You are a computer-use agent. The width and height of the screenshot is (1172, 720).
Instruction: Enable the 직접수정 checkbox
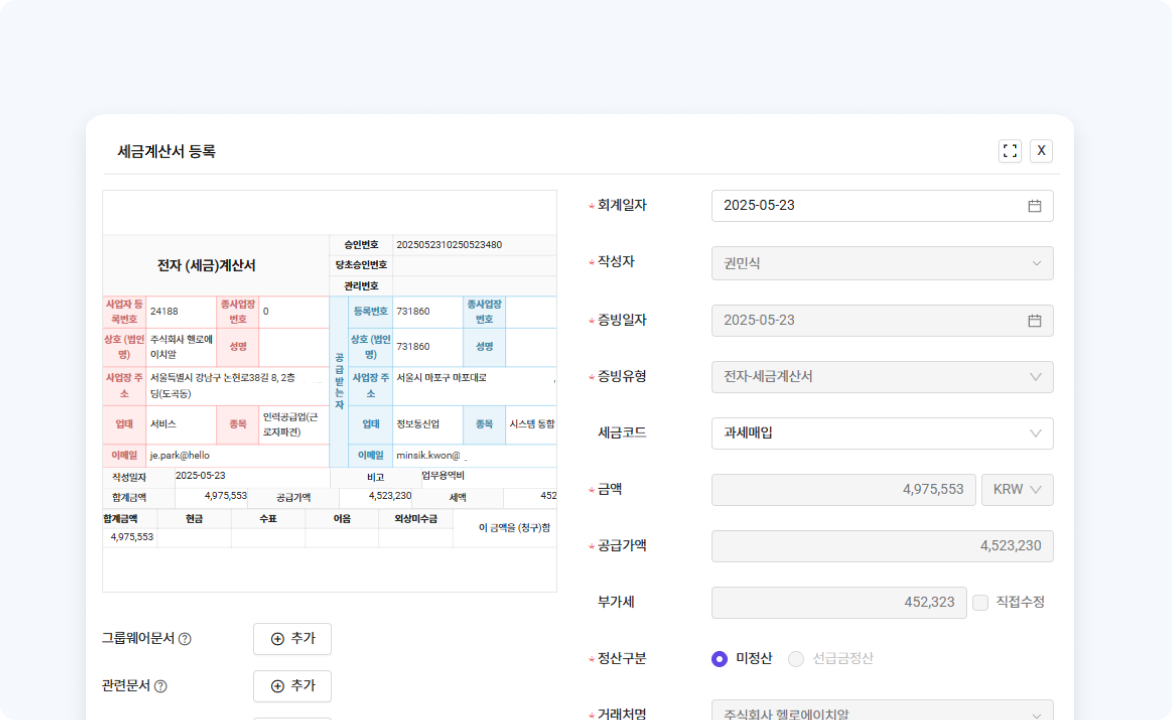pos(980,602)
